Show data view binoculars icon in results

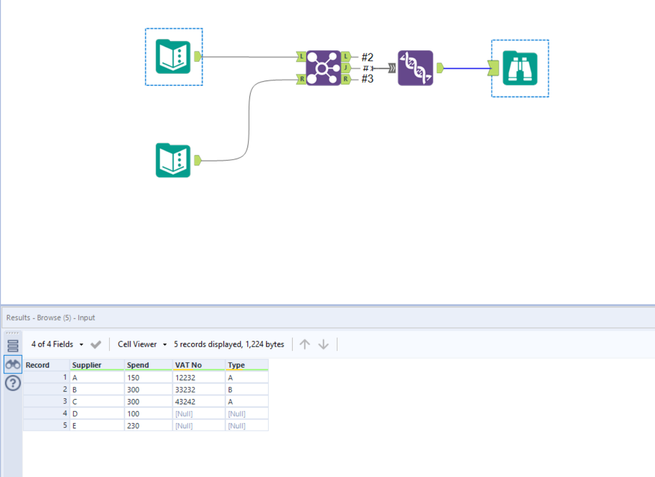pyautogui.click(x=13, y=364)
